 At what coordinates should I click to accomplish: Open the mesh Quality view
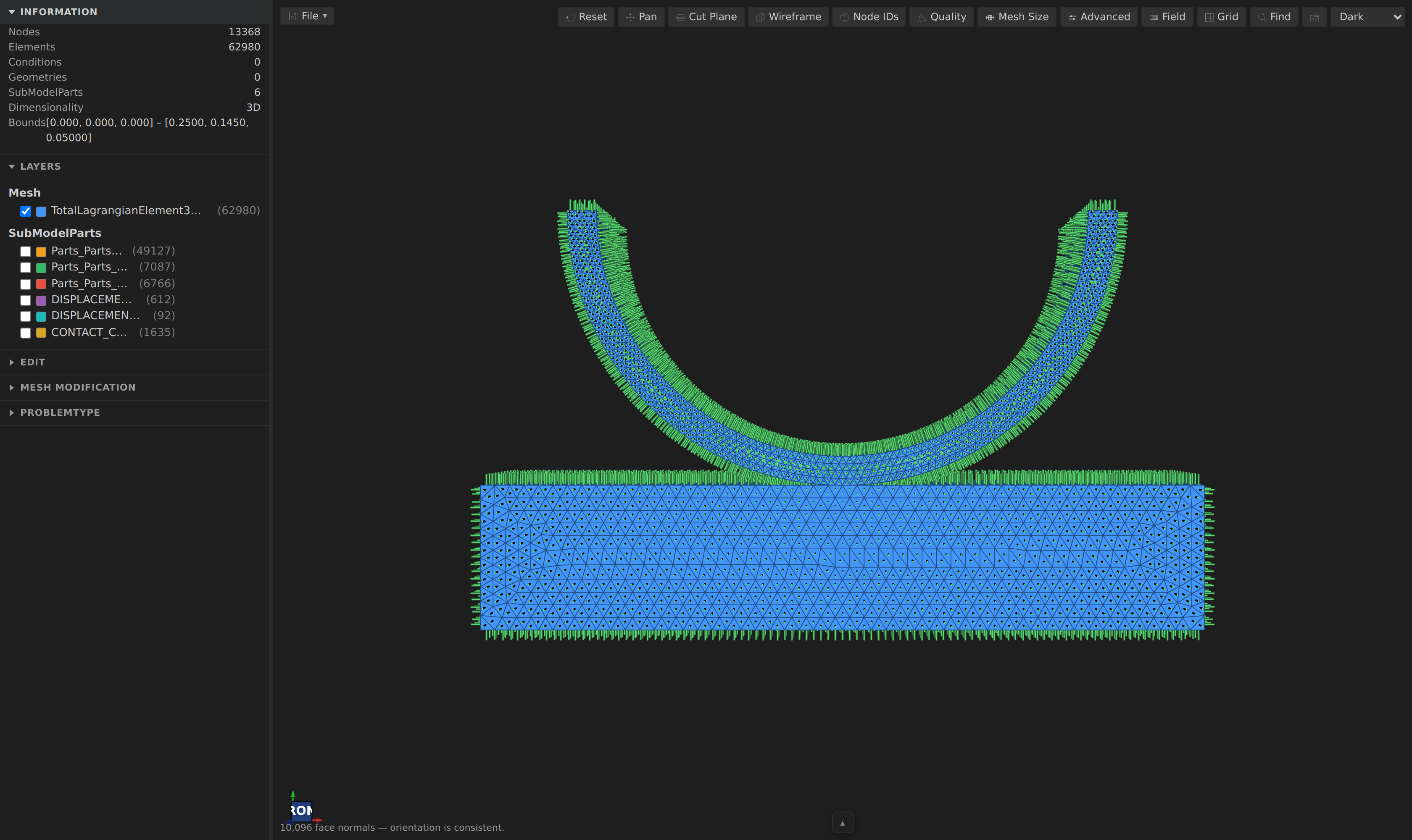pos(941,17)
